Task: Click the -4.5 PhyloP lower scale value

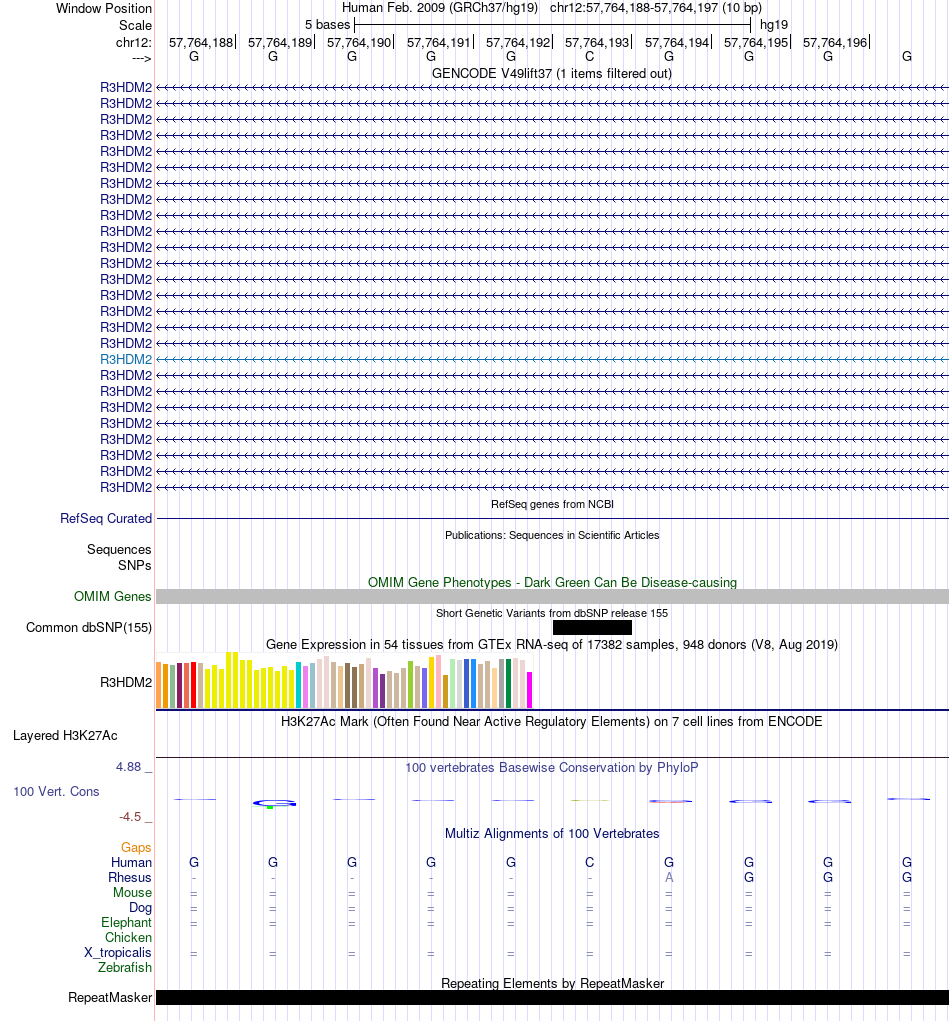Action: coord(130,817)
